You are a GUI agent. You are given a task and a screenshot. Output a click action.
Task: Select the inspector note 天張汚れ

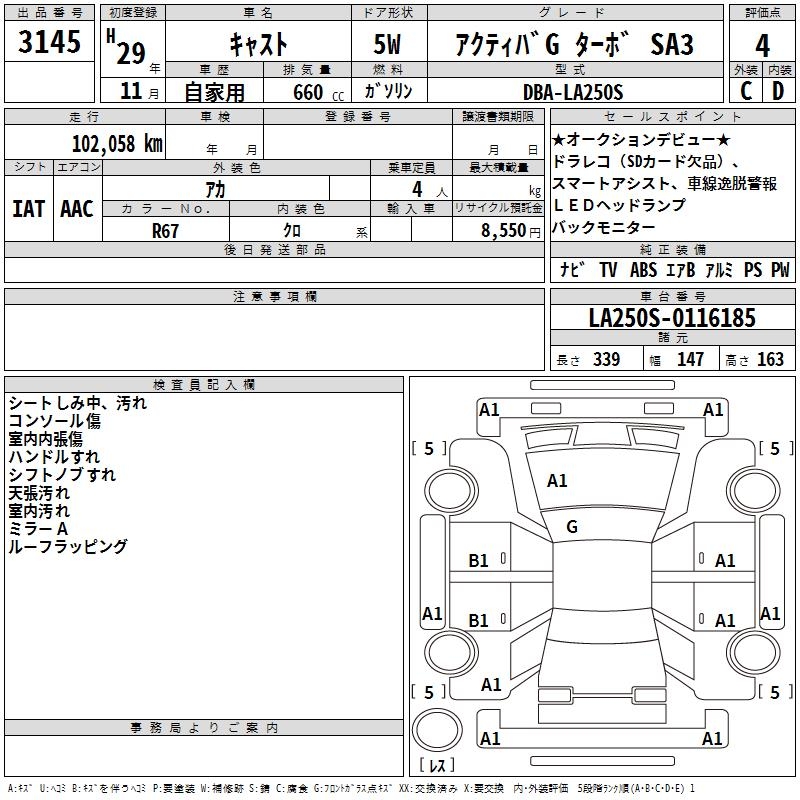click(x=39, y=493)
